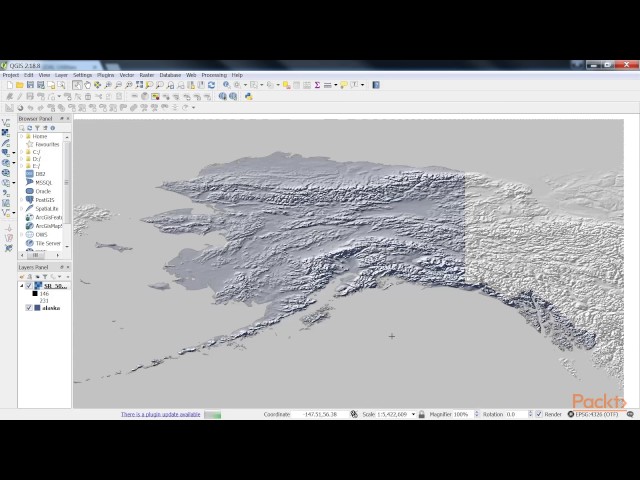This screenshot has height=480, width=640.
Task: Open a project using the yellow folder icon
Action: (20, 85)
